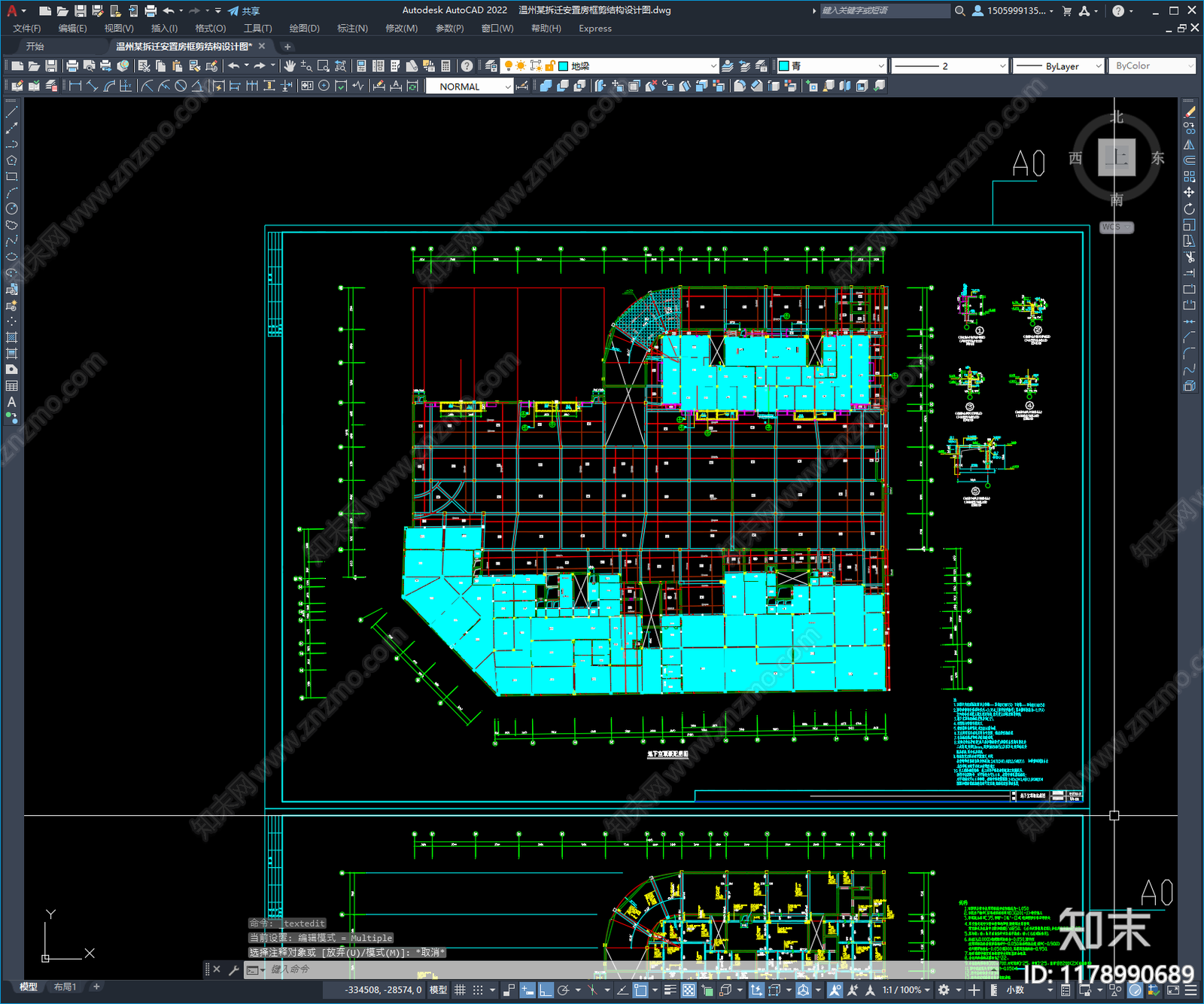Select the Move modify tool

(x=1189, y=193)
